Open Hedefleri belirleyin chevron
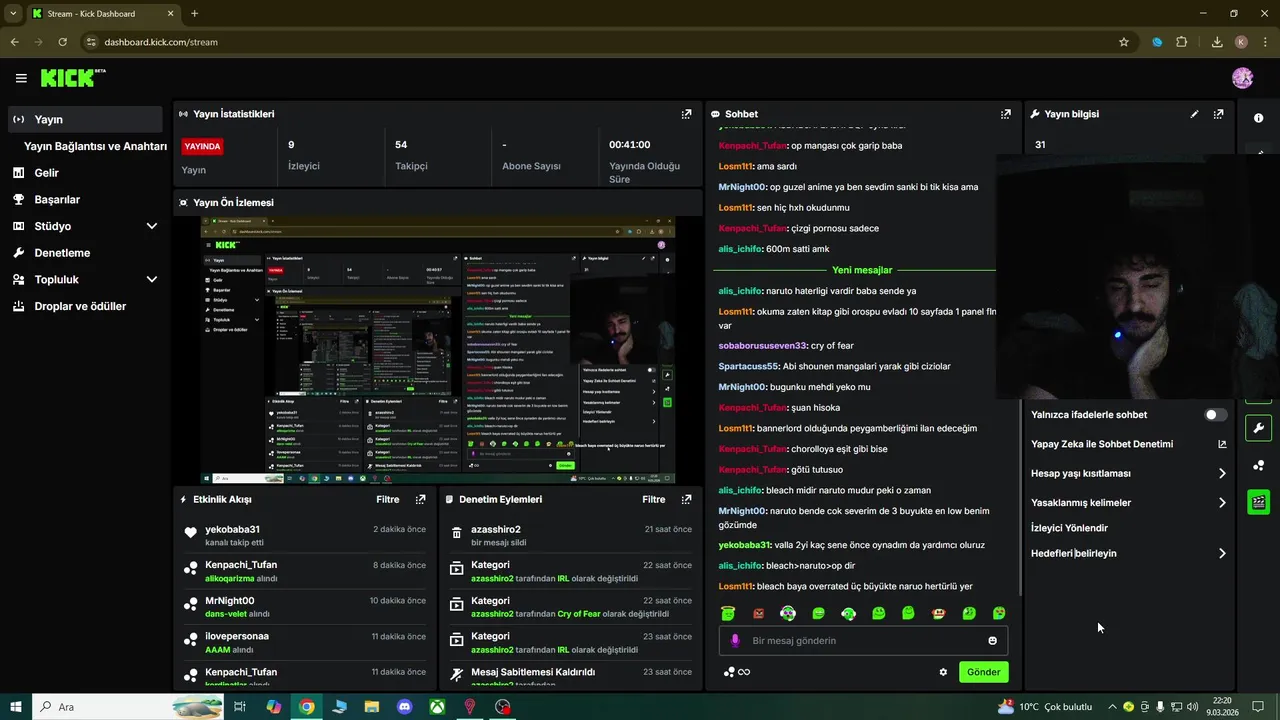 coord(1222,553)
